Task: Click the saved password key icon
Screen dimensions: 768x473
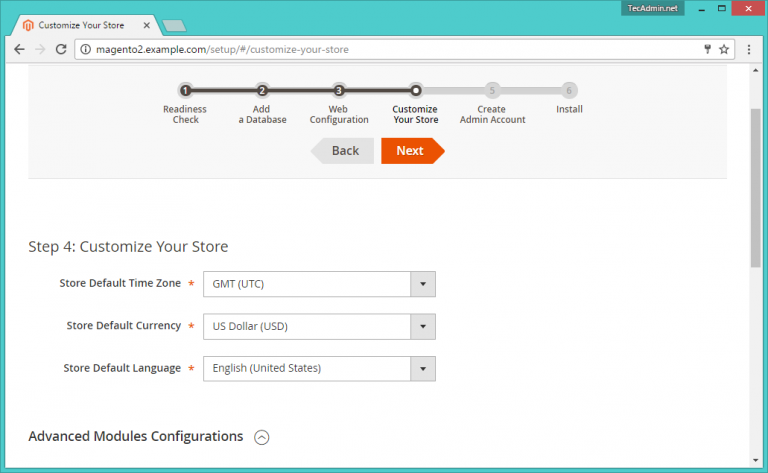Action: click(x=707, y=49)
